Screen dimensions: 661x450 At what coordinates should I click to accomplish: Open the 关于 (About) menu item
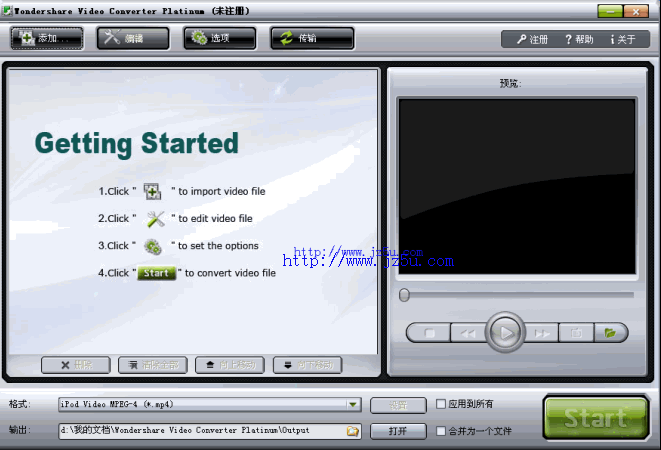coord(623,39)
